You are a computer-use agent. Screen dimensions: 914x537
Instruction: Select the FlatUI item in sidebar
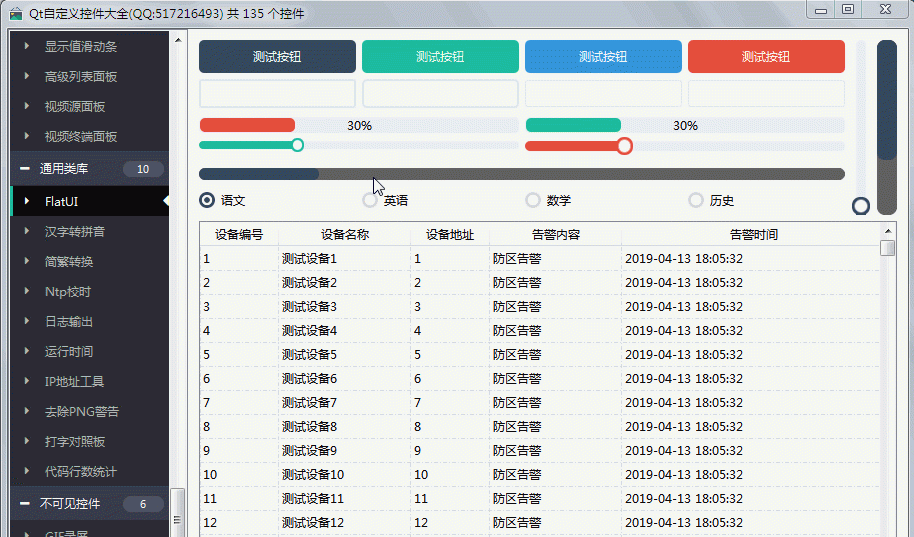[x=90, y=201]
